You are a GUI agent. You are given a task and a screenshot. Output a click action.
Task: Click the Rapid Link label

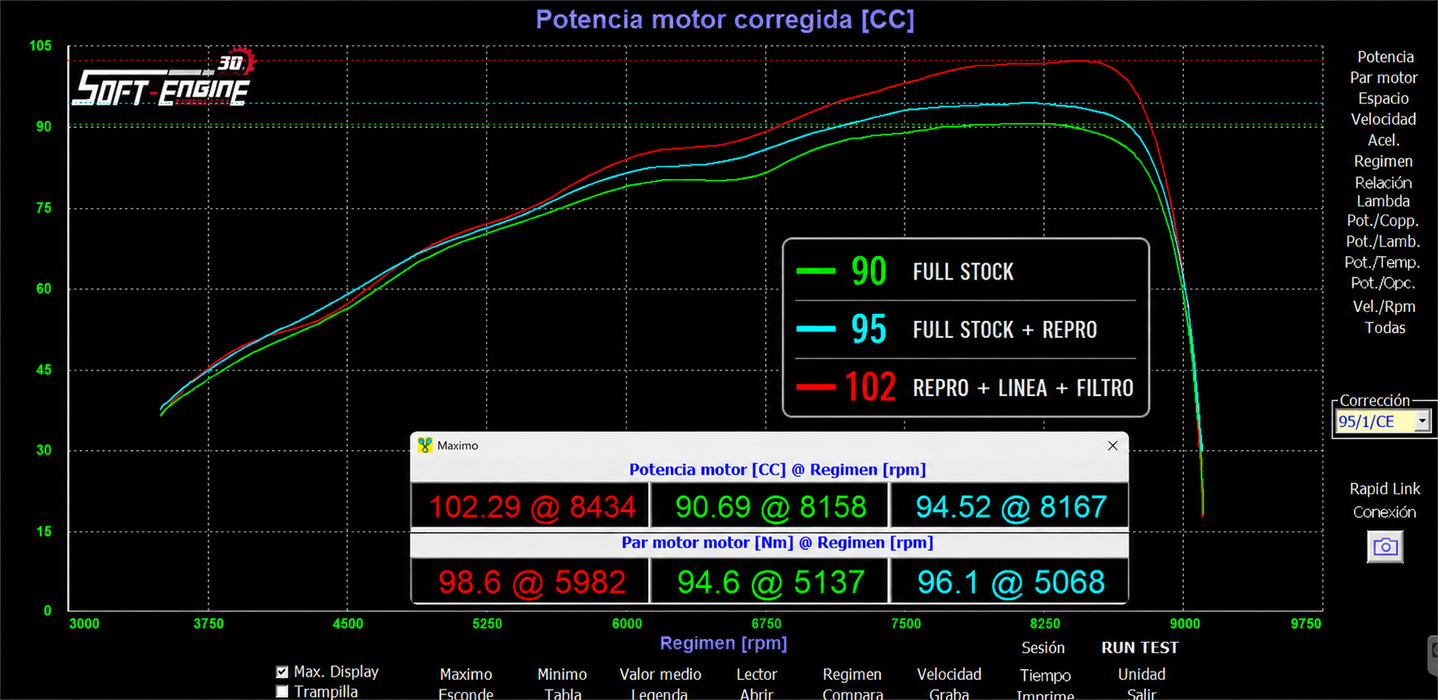point(1385,489)
